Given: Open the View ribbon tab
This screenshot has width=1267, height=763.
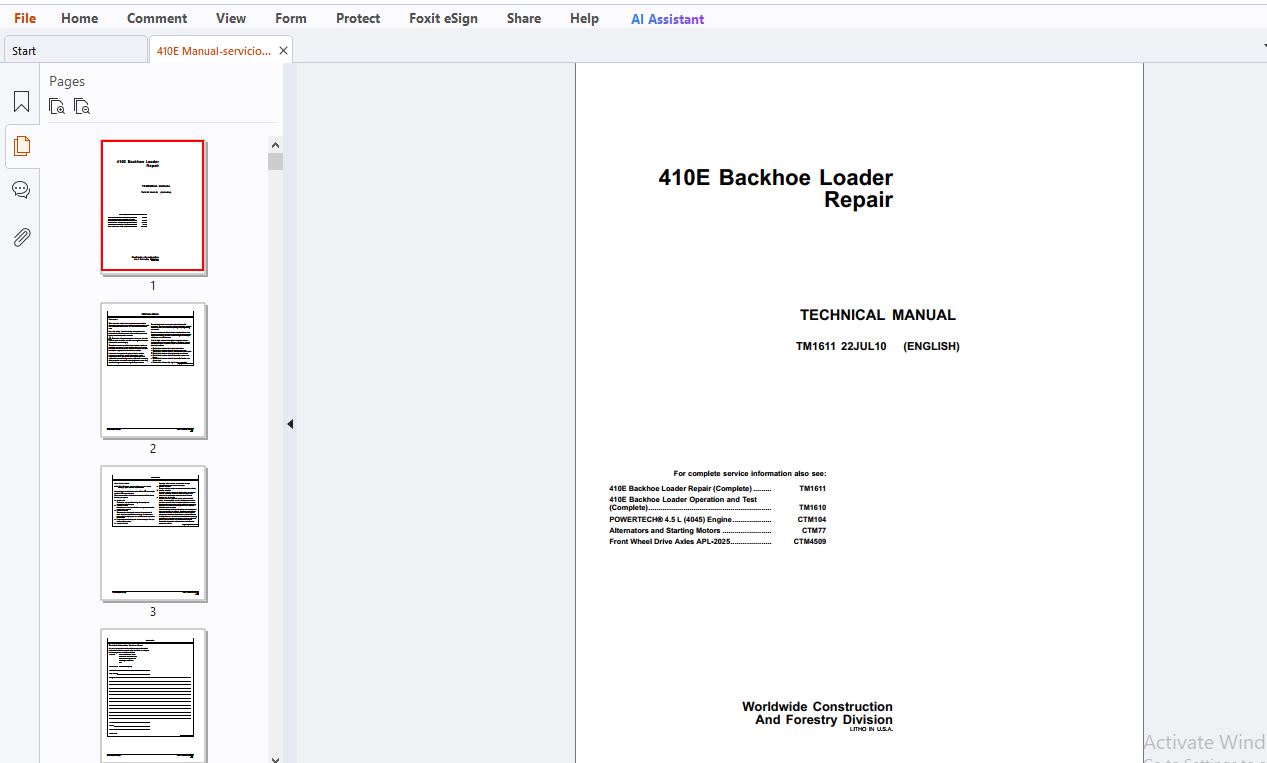Looking at the screenshot, I should [x=231, y=18].
